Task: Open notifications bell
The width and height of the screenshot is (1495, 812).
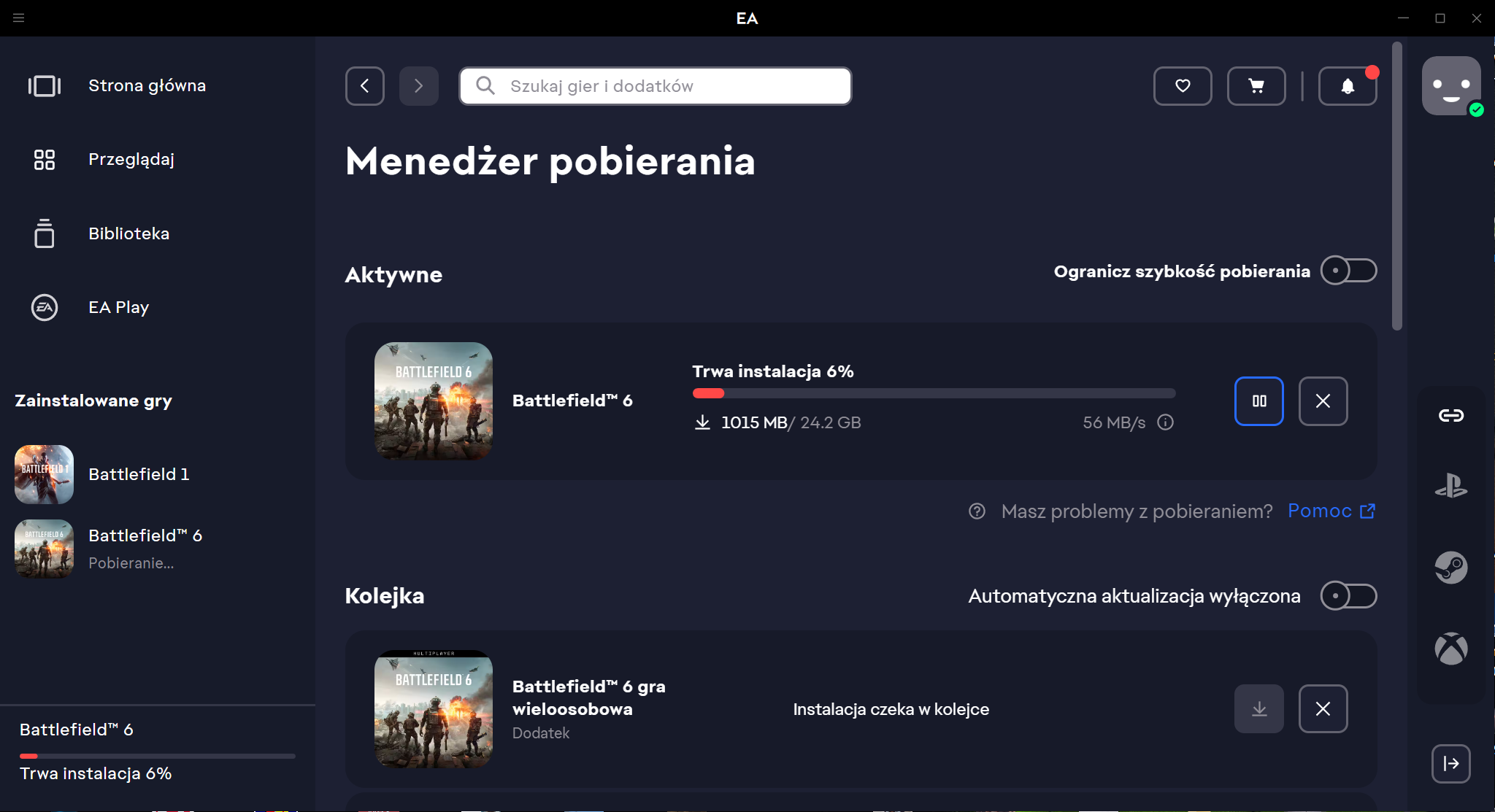Action: (1348, 86)
